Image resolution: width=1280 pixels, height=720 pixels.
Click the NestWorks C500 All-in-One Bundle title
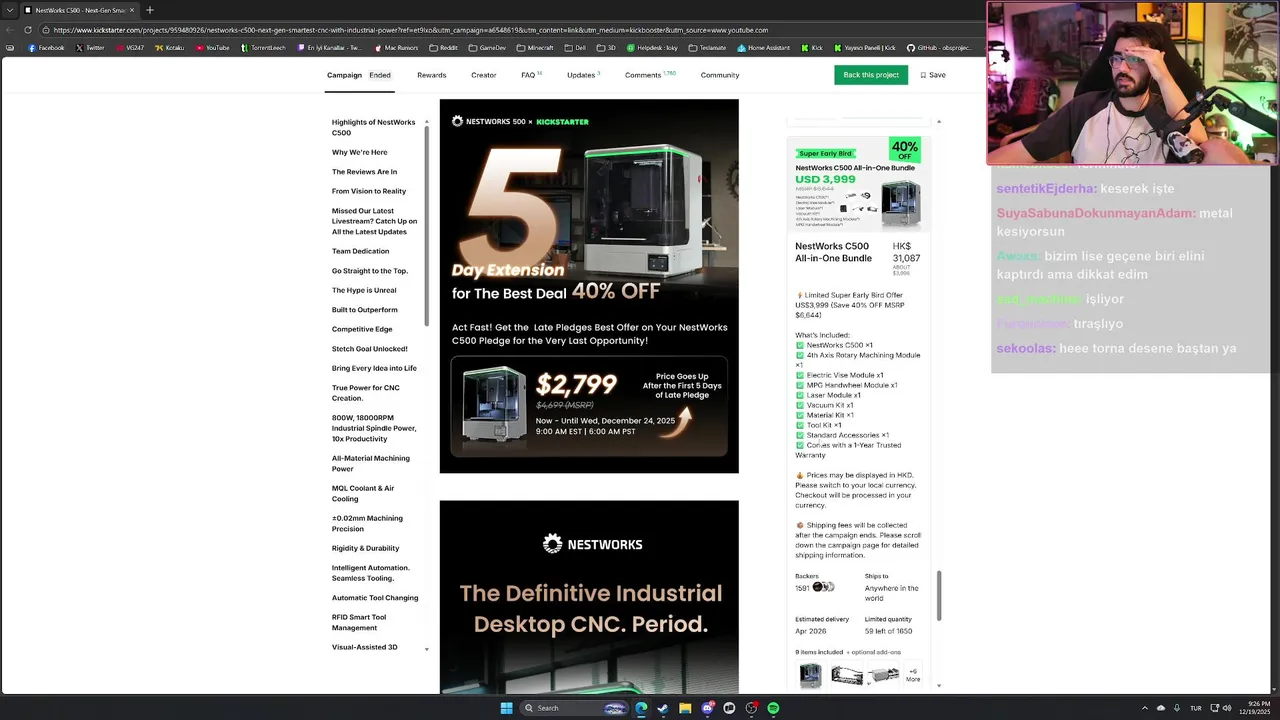coord(834,252)
